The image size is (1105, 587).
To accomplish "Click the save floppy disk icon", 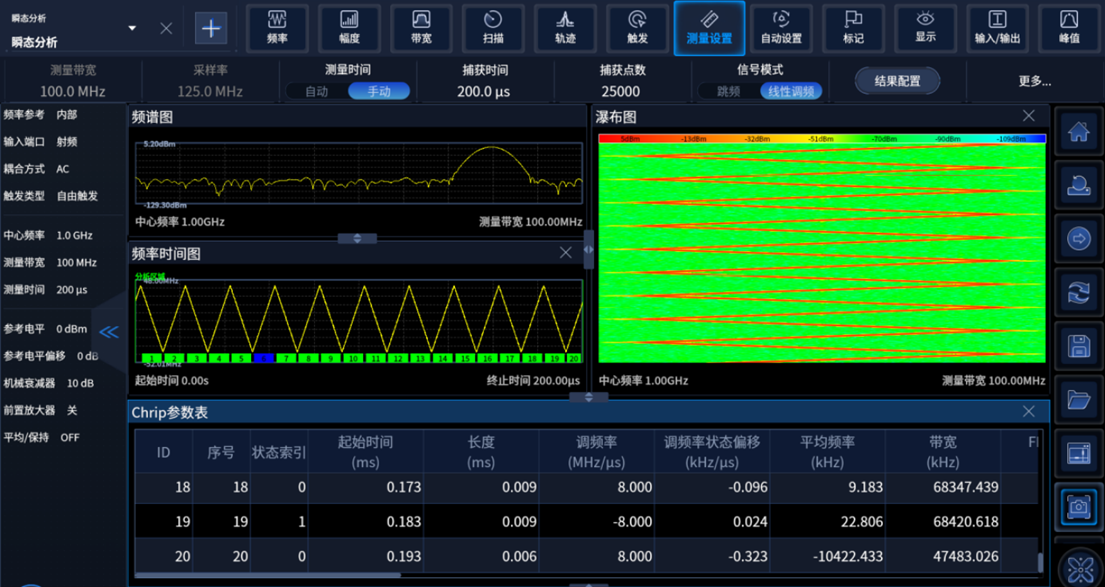I will point(1078,346).
